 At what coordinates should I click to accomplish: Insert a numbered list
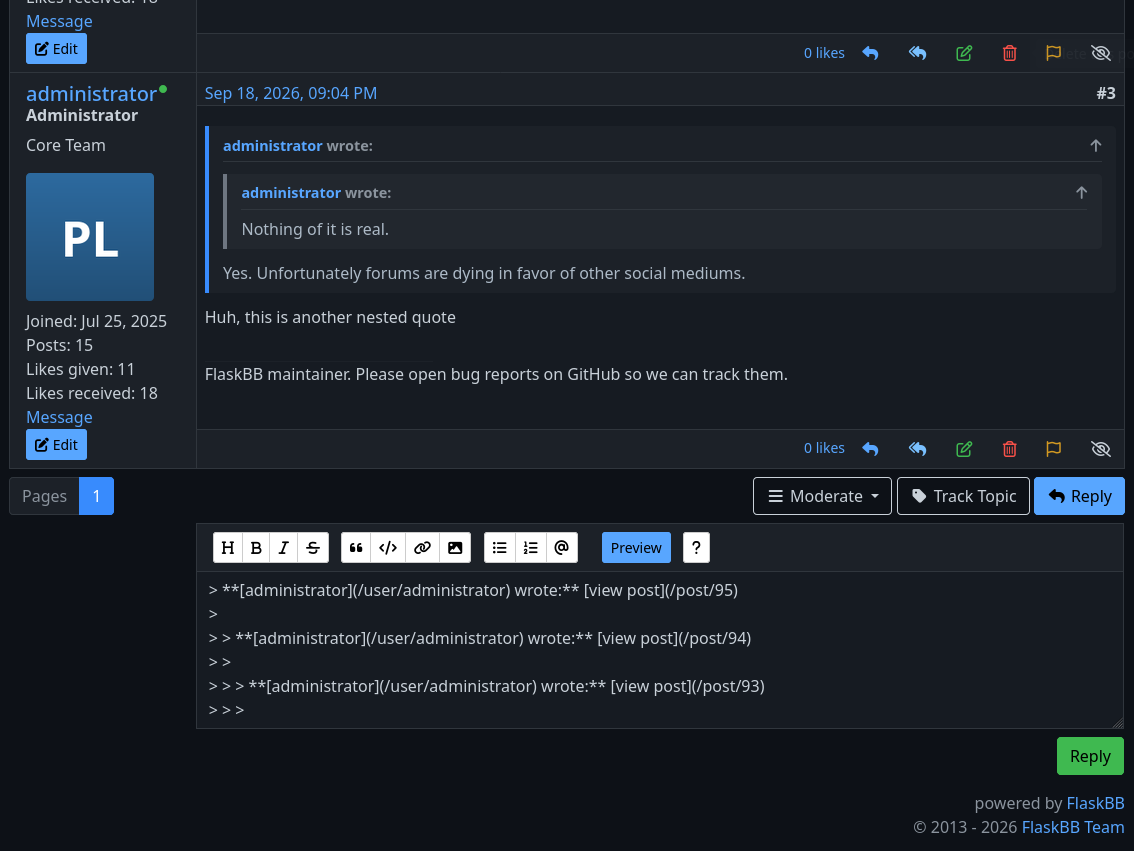[x=530, y=547]
